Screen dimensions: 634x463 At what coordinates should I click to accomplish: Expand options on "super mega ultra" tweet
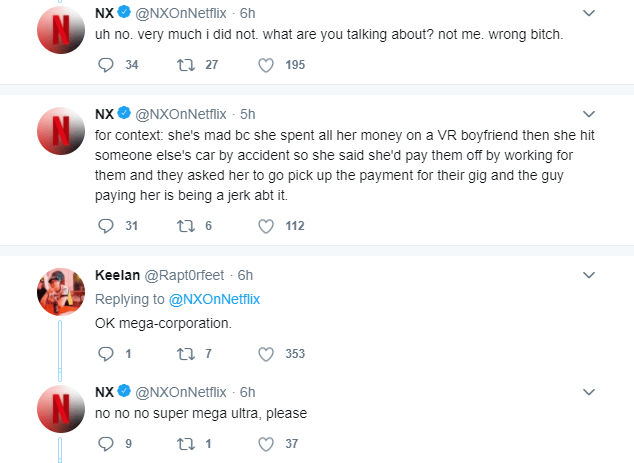tap(589, 391)
